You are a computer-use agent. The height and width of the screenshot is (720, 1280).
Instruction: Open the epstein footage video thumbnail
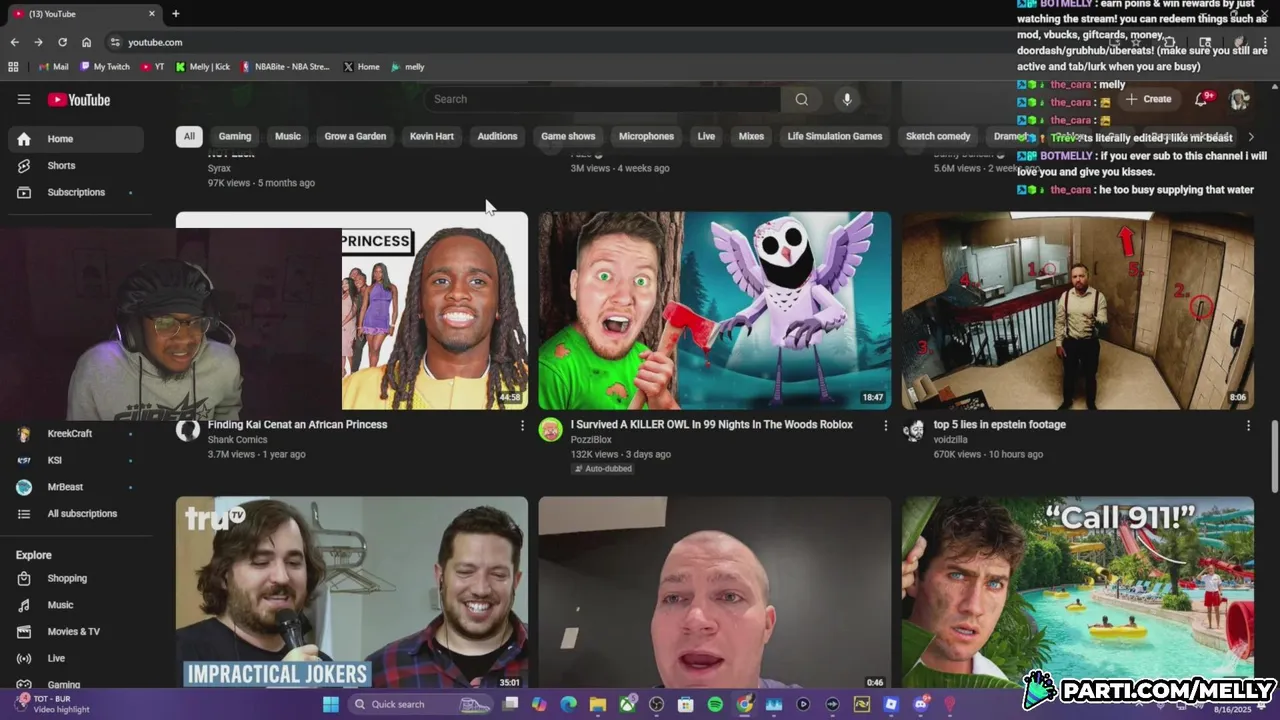click(x=1078, y=310)
